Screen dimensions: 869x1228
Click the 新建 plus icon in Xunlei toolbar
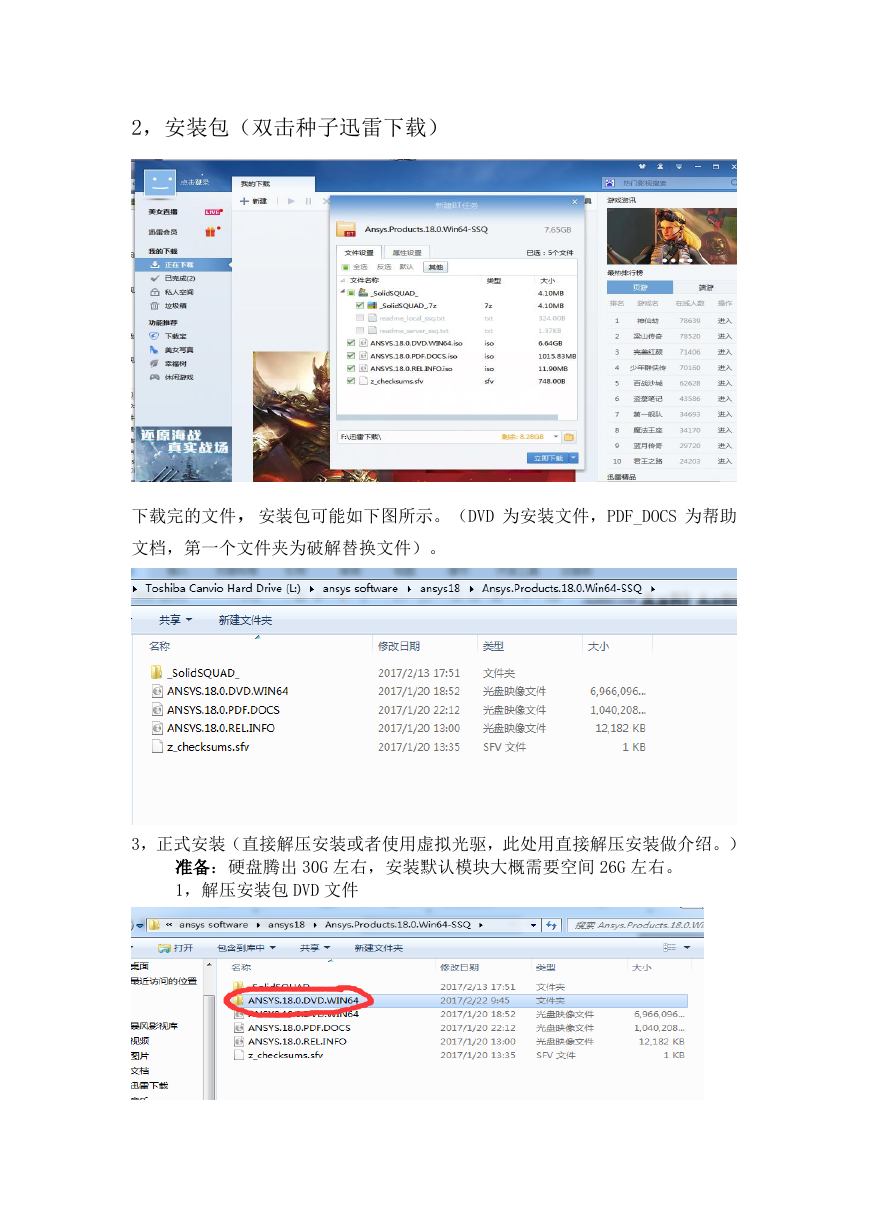pos(244,201)
